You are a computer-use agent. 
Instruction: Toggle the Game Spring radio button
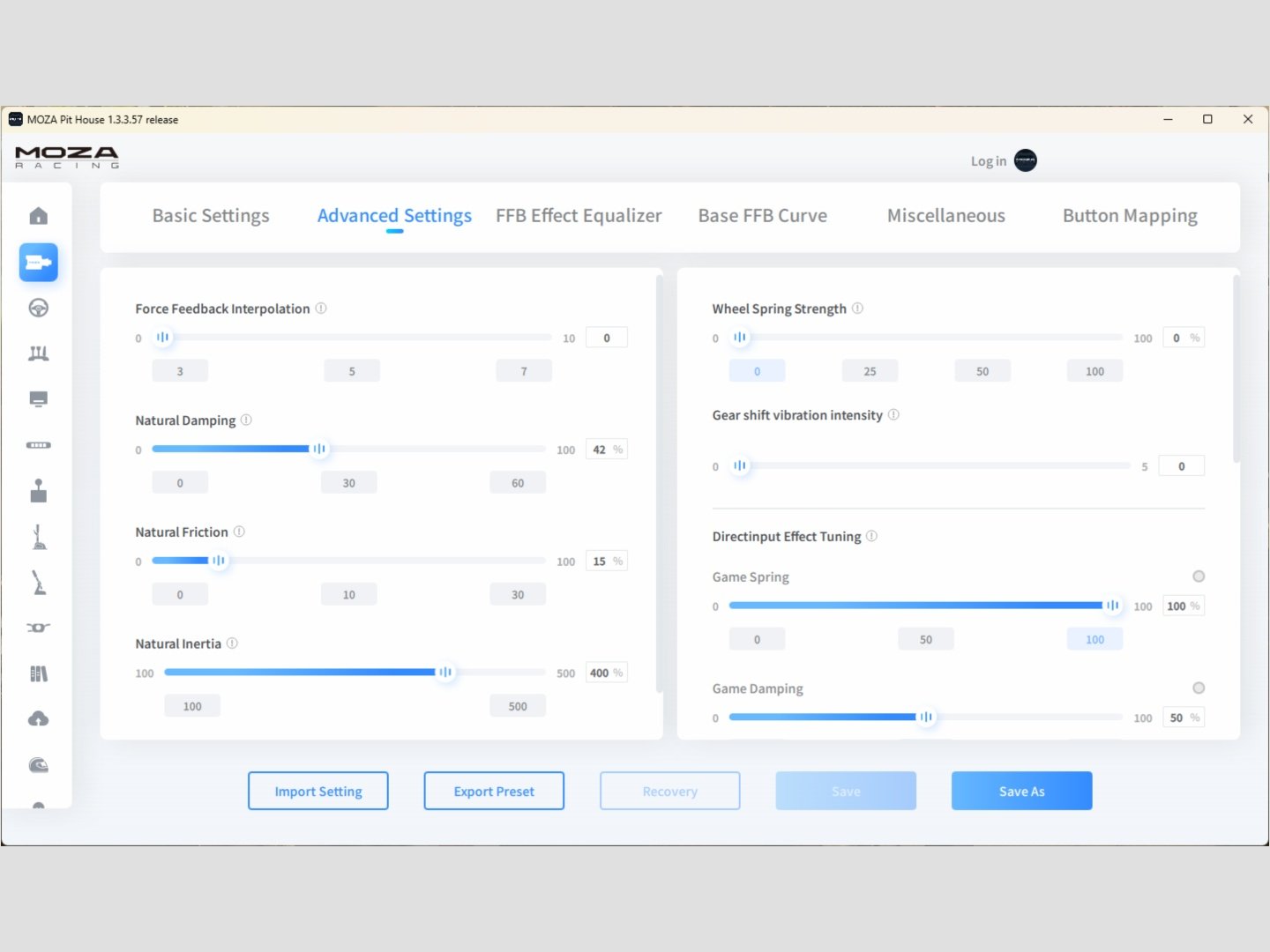(1198, 576)
